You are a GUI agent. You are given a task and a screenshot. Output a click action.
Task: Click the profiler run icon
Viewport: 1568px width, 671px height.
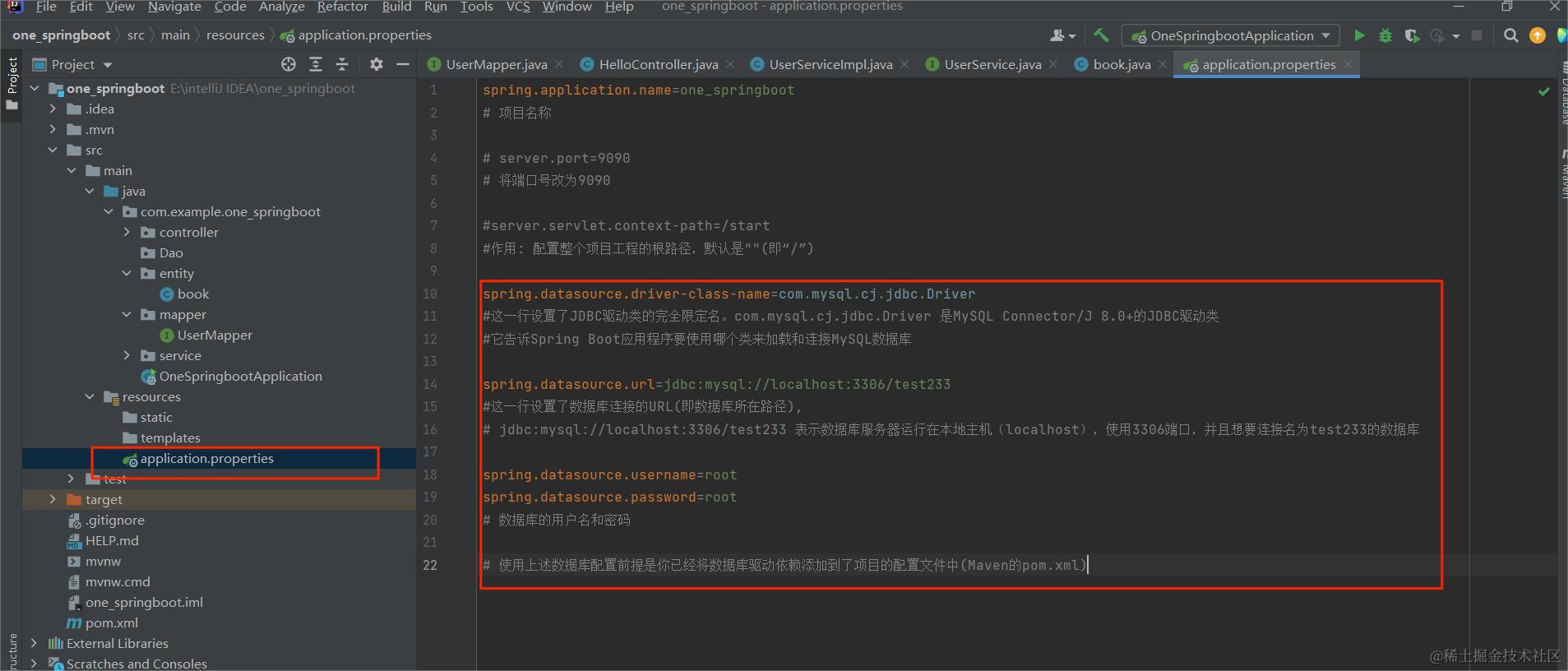coord(1437,35)
